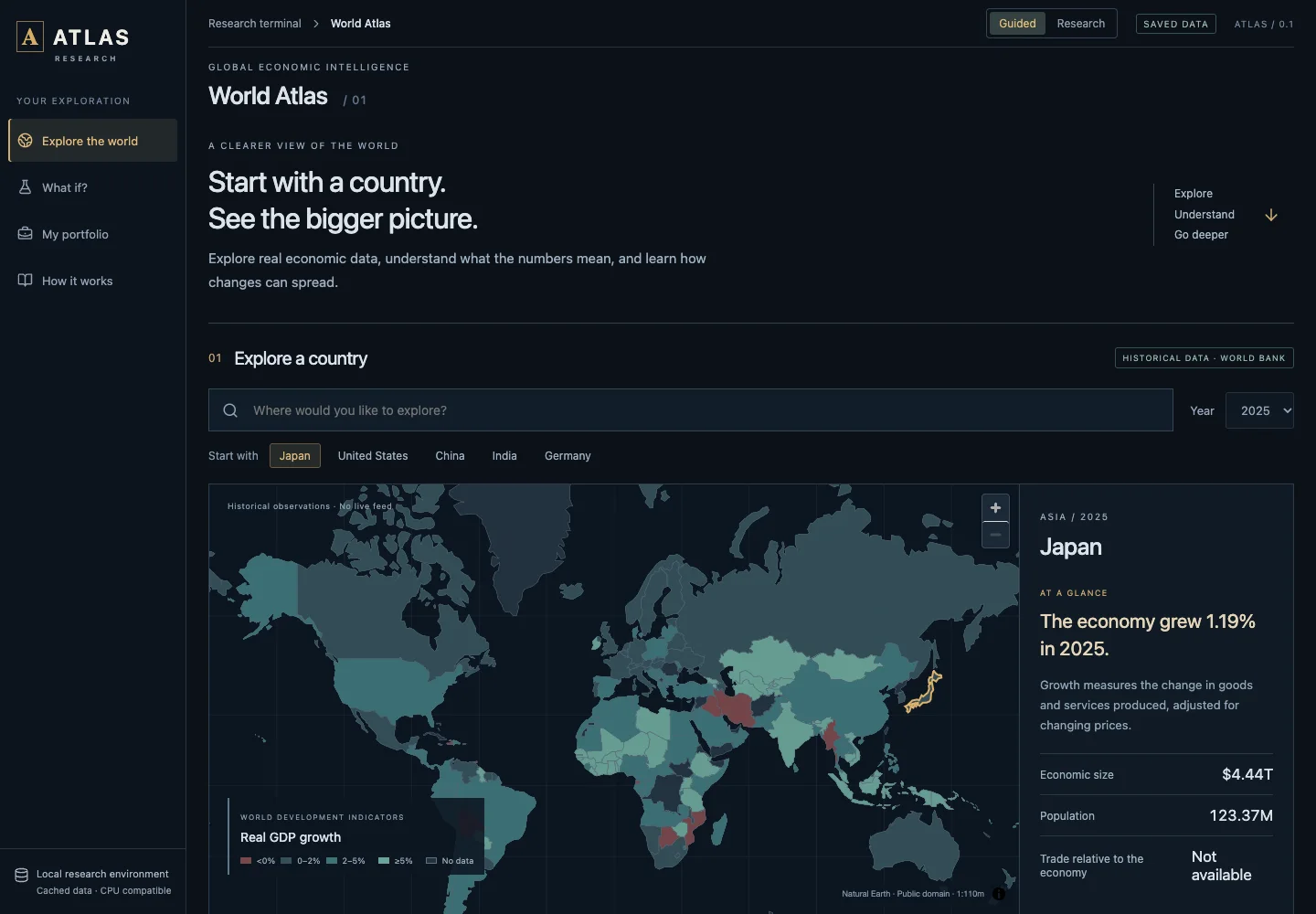Click the flask icon next to What if?
The image size is (1316, 914).
tap(26, 187)
